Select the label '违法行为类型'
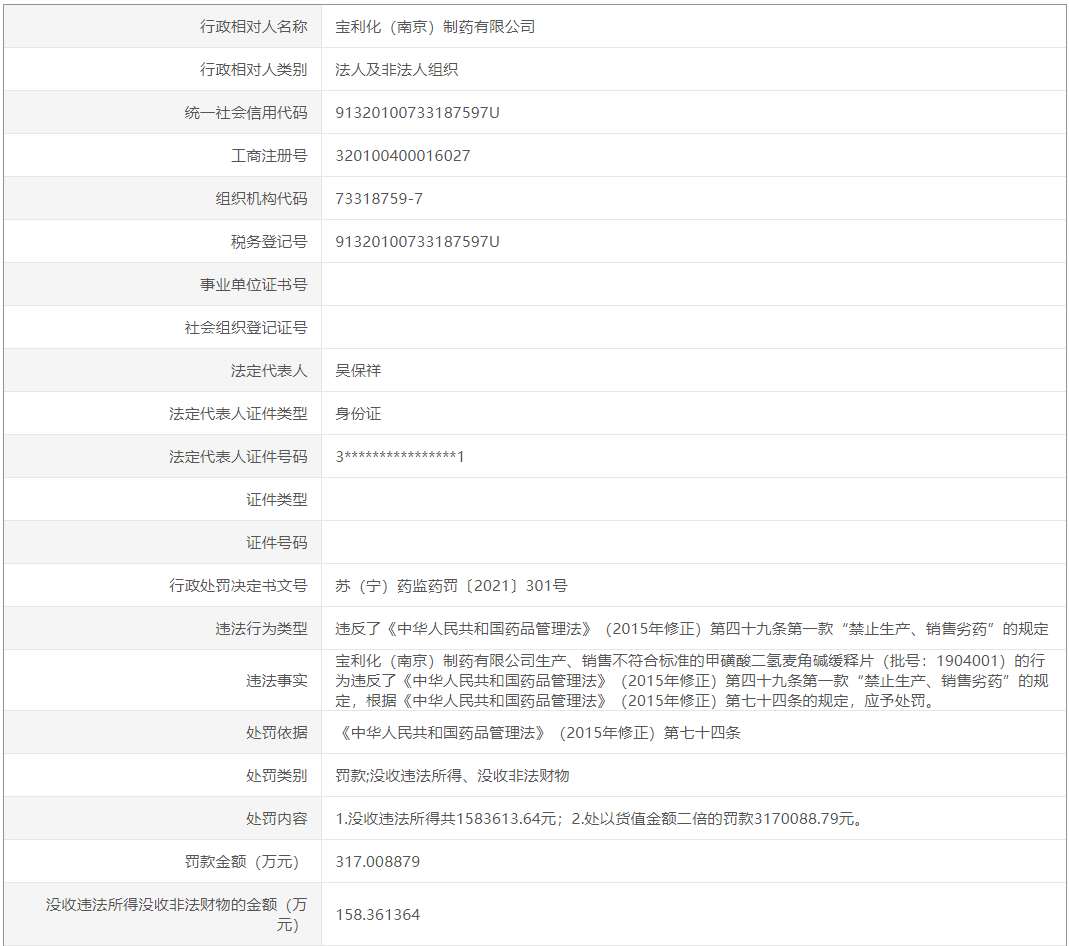The height and width of the screenshot is (946, 1069). click(262, 628)
